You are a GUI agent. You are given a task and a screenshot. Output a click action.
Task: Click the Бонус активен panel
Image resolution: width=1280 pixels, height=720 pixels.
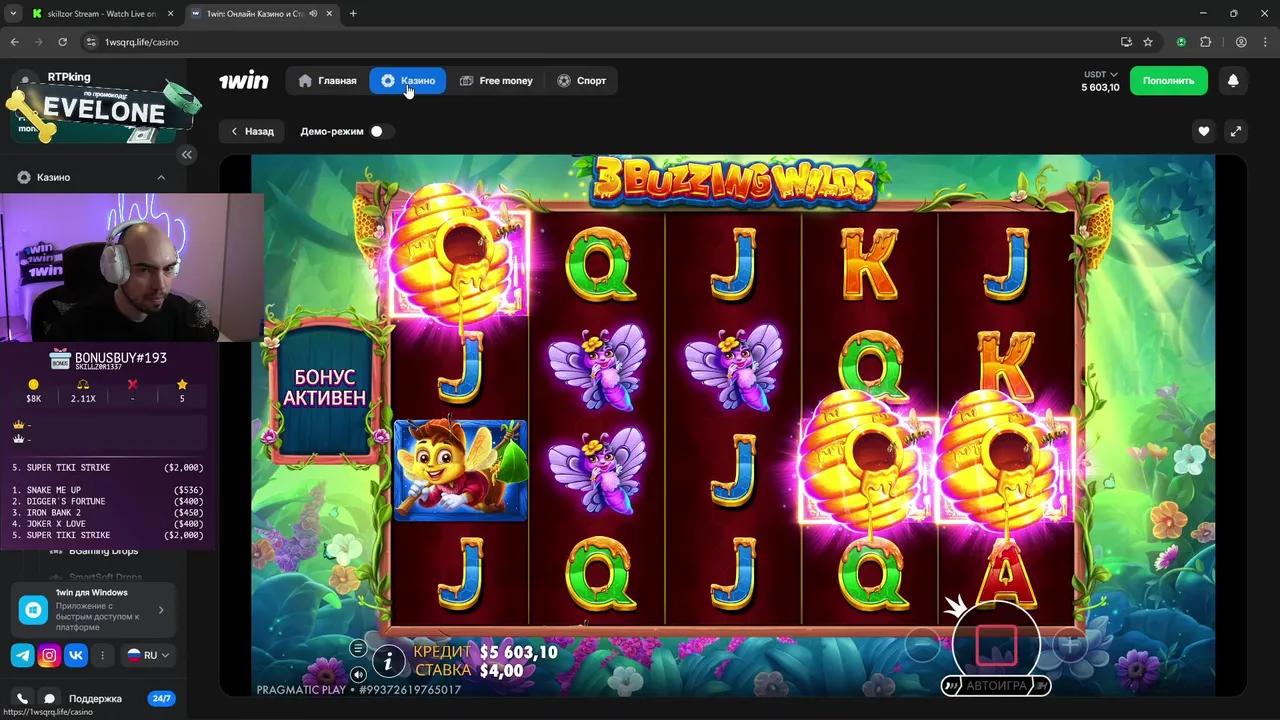click(324, 387)
